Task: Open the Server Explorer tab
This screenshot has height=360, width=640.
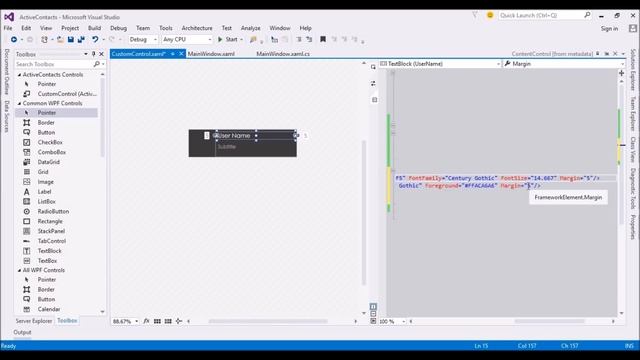Action: 34,321
